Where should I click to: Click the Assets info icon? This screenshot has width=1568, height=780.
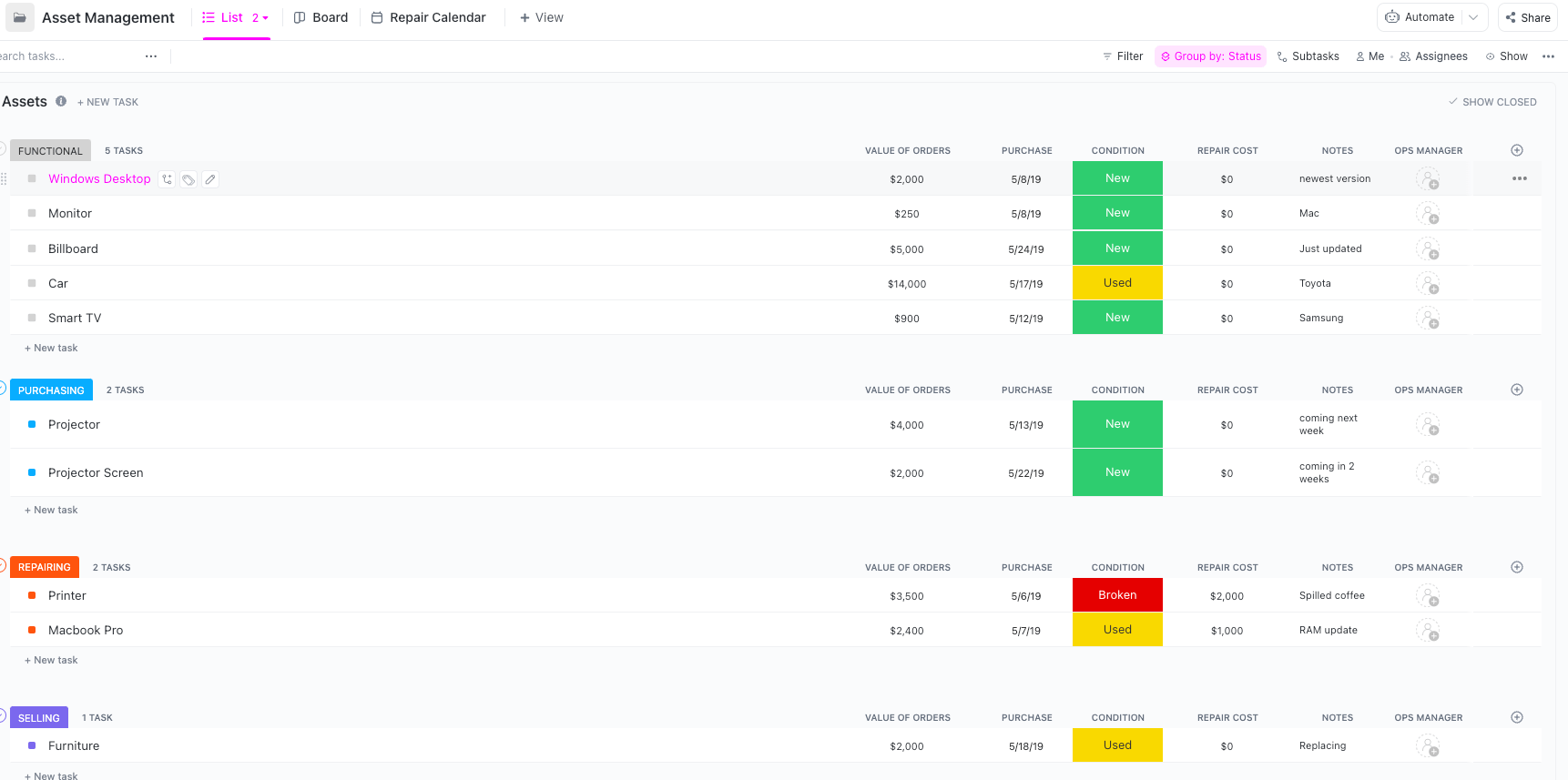(x=61, y=101)
